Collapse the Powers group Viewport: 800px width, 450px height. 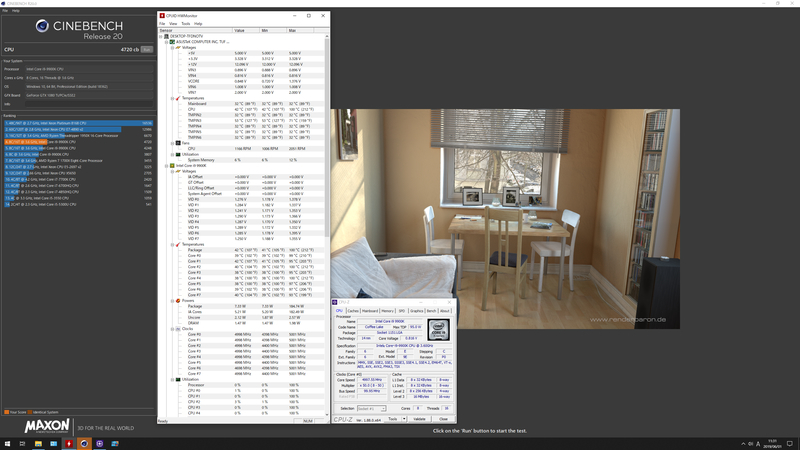tap(172, 301)
